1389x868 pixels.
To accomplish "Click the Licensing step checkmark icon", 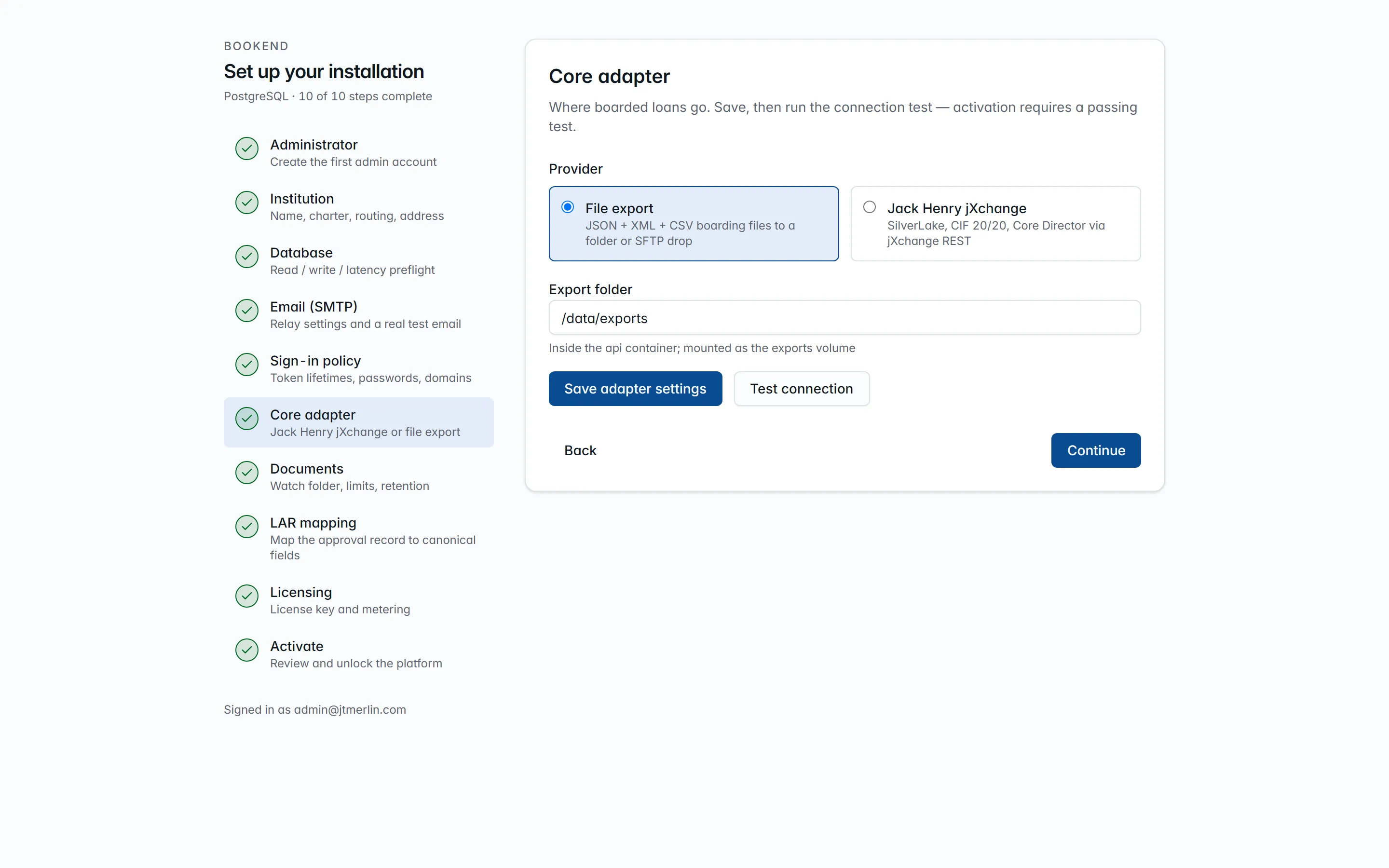I will coord(247,596).
